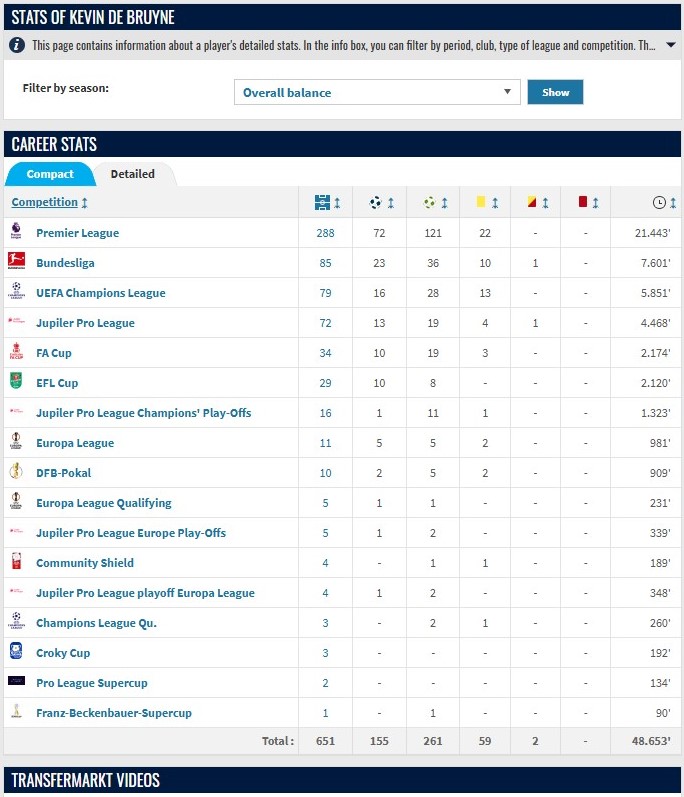Sort by yellow cards icon
This screenshot has width=684, height=797.
tap(481, 202)
